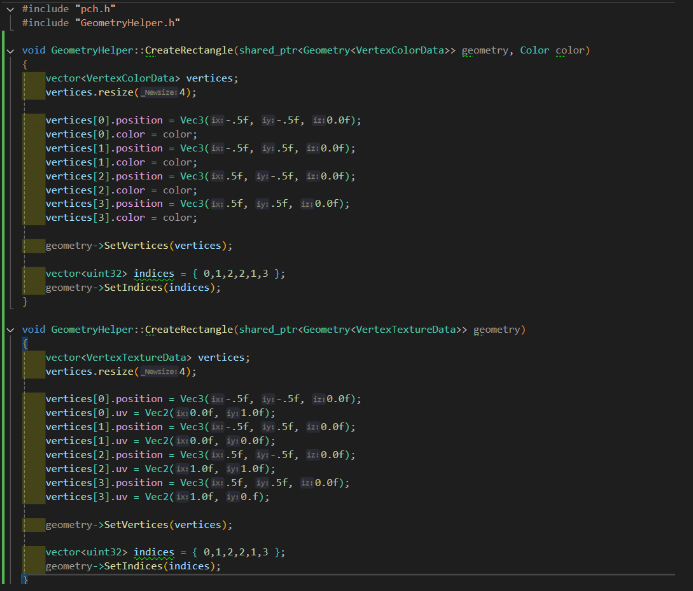Click second squiggle-underlined indices variable near bottom
The image size is (693, 591).
click(x=154, y=552)
